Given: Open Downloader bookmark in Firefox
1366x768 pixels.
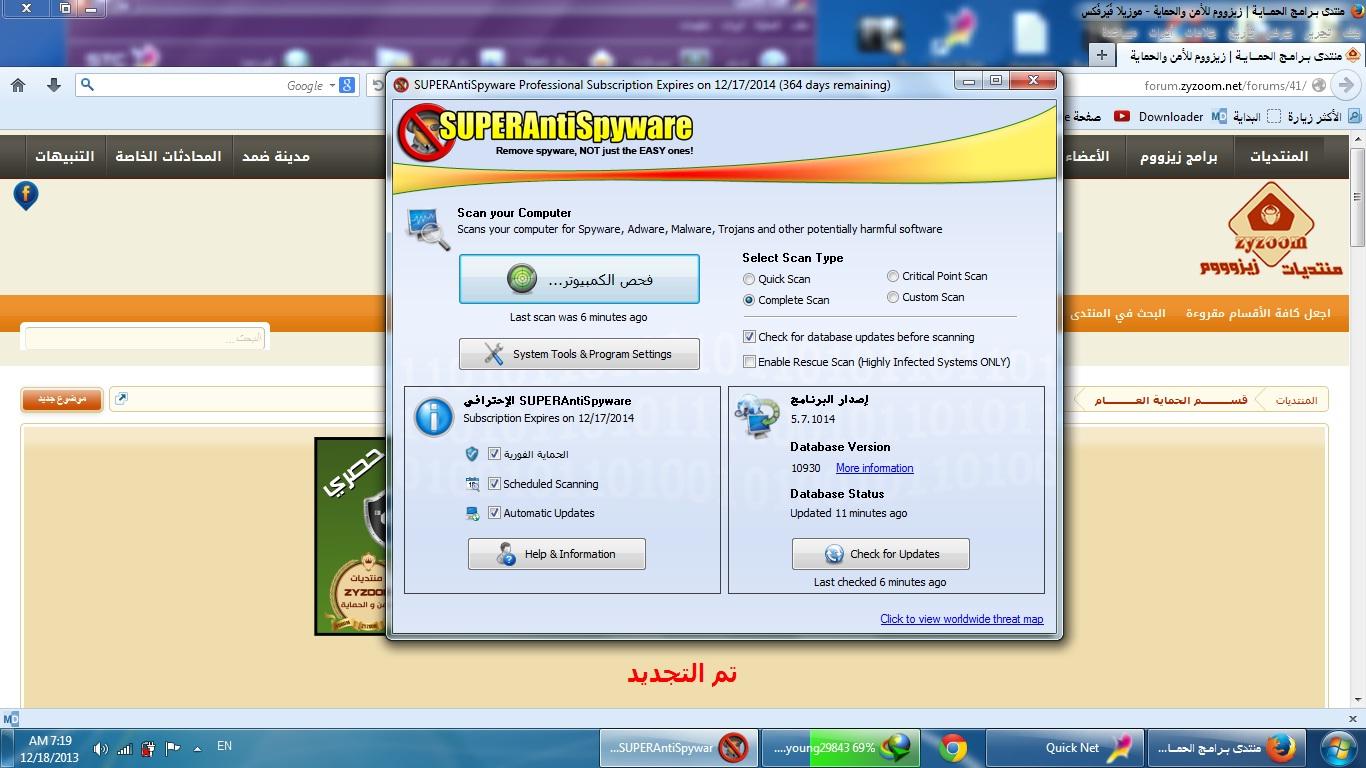Looking at the screenshot, I should [x=1171, y=117].
